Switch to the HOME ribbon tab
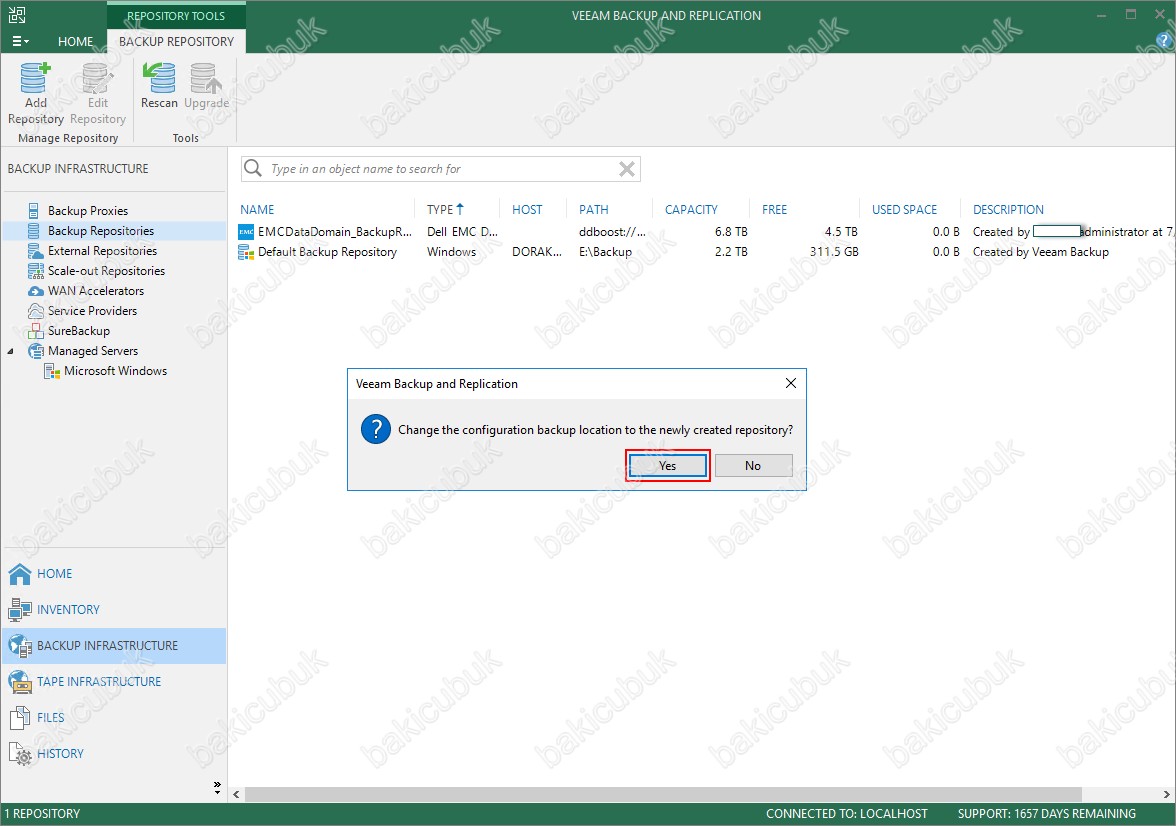 [76, 41]
